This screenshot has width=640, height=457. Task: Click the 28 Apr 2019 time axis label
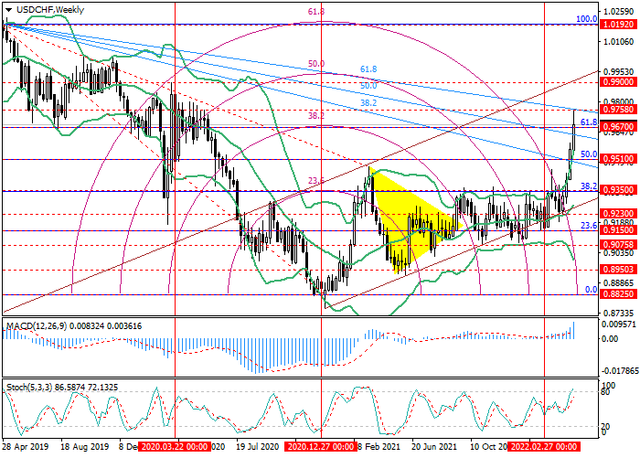[x=25, y=446]
